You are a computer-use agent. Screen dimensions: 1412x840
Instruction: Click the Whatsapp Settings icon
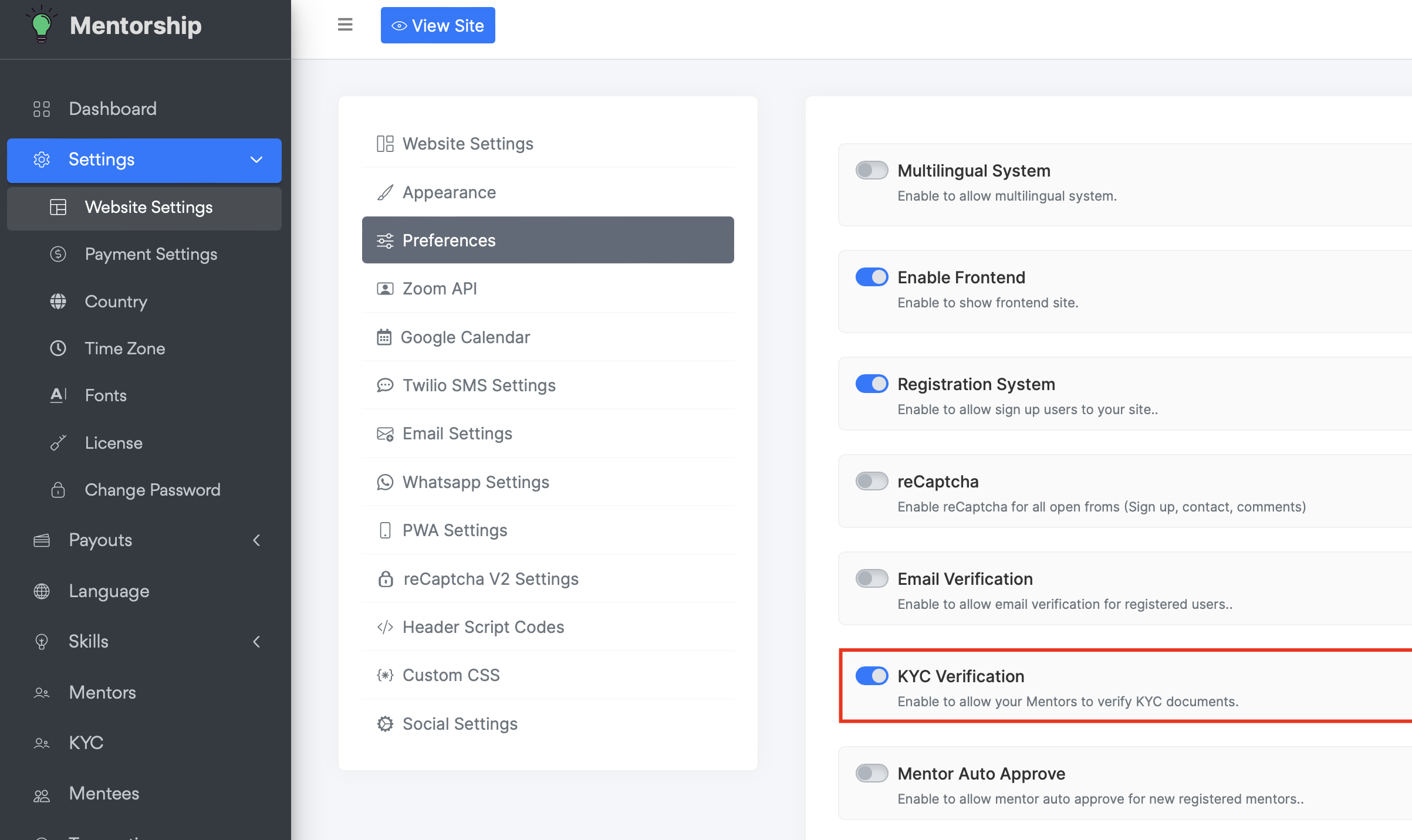pos(385,482)
